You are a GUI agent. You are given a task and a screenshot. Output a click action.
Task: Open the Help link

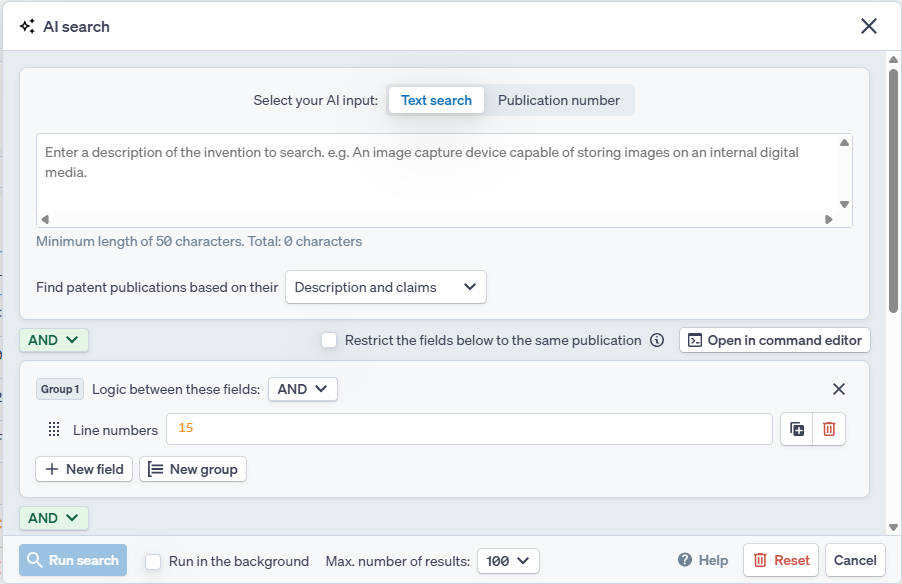[703, 560]
